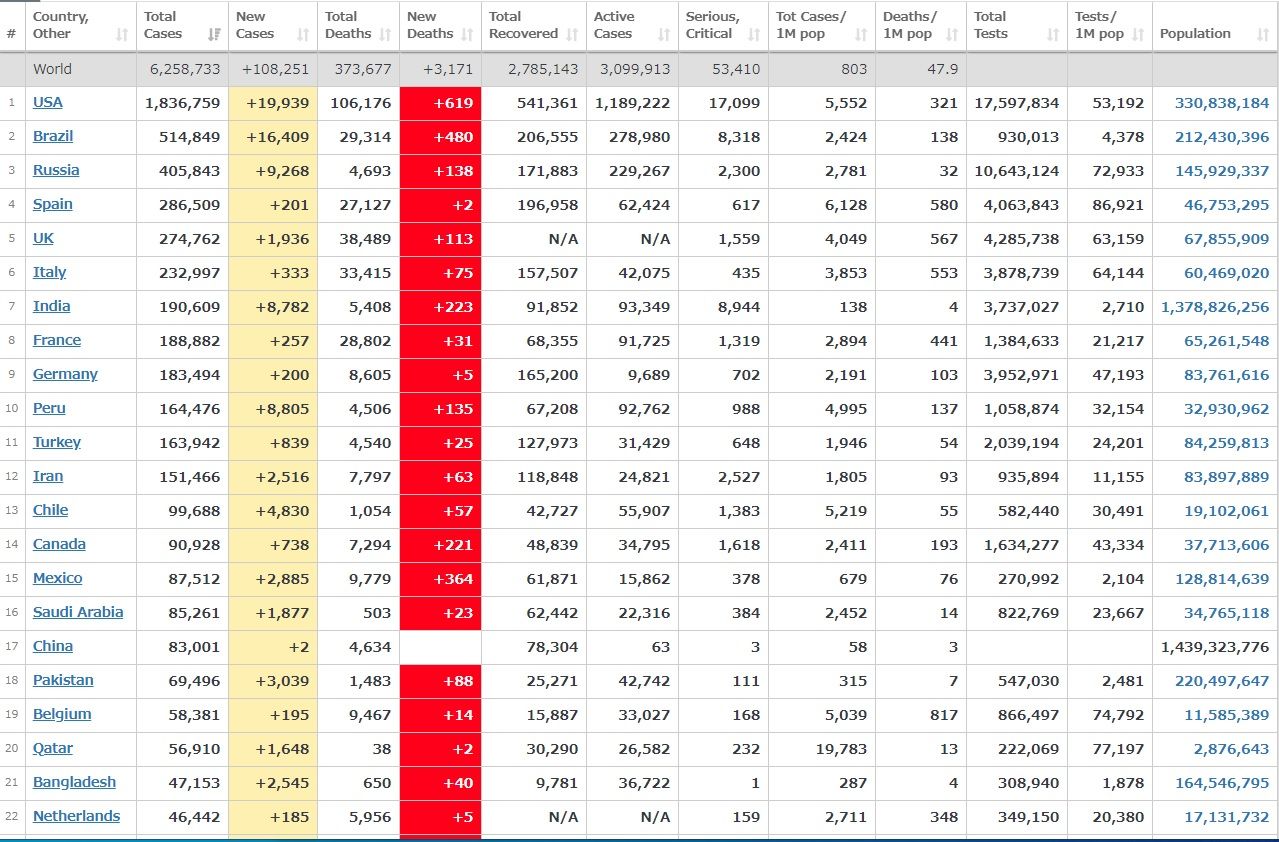Image resolution: width=1279 pixels, height=842 pixels.
Task: Sort by Tot Cases/1M pop arrows
Action: tap(861, 35)
